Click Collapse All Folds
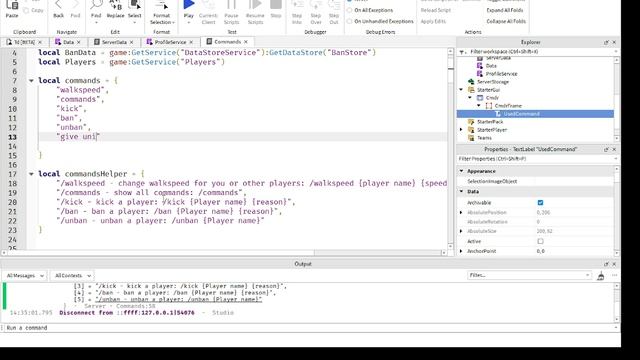 [x=506, y=21]
